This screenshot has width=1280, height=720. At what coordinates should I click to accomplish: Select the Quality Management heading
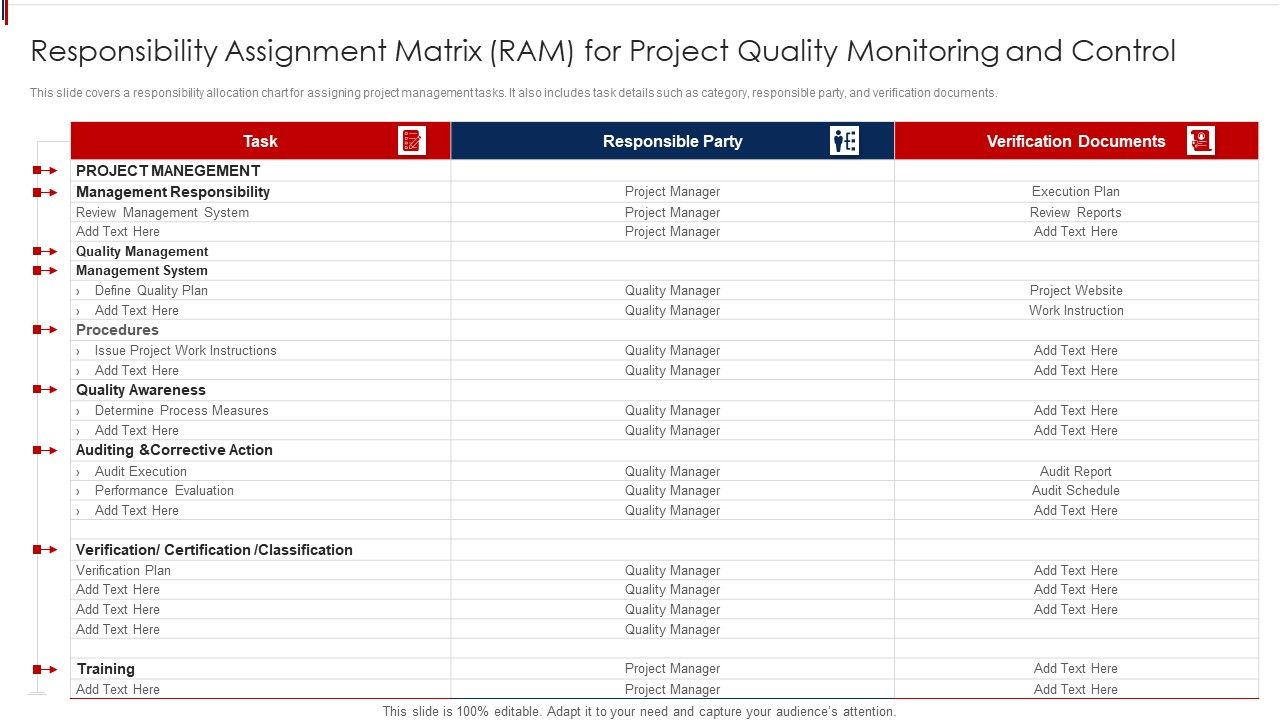pyautogui.click(x=142, y=251)
